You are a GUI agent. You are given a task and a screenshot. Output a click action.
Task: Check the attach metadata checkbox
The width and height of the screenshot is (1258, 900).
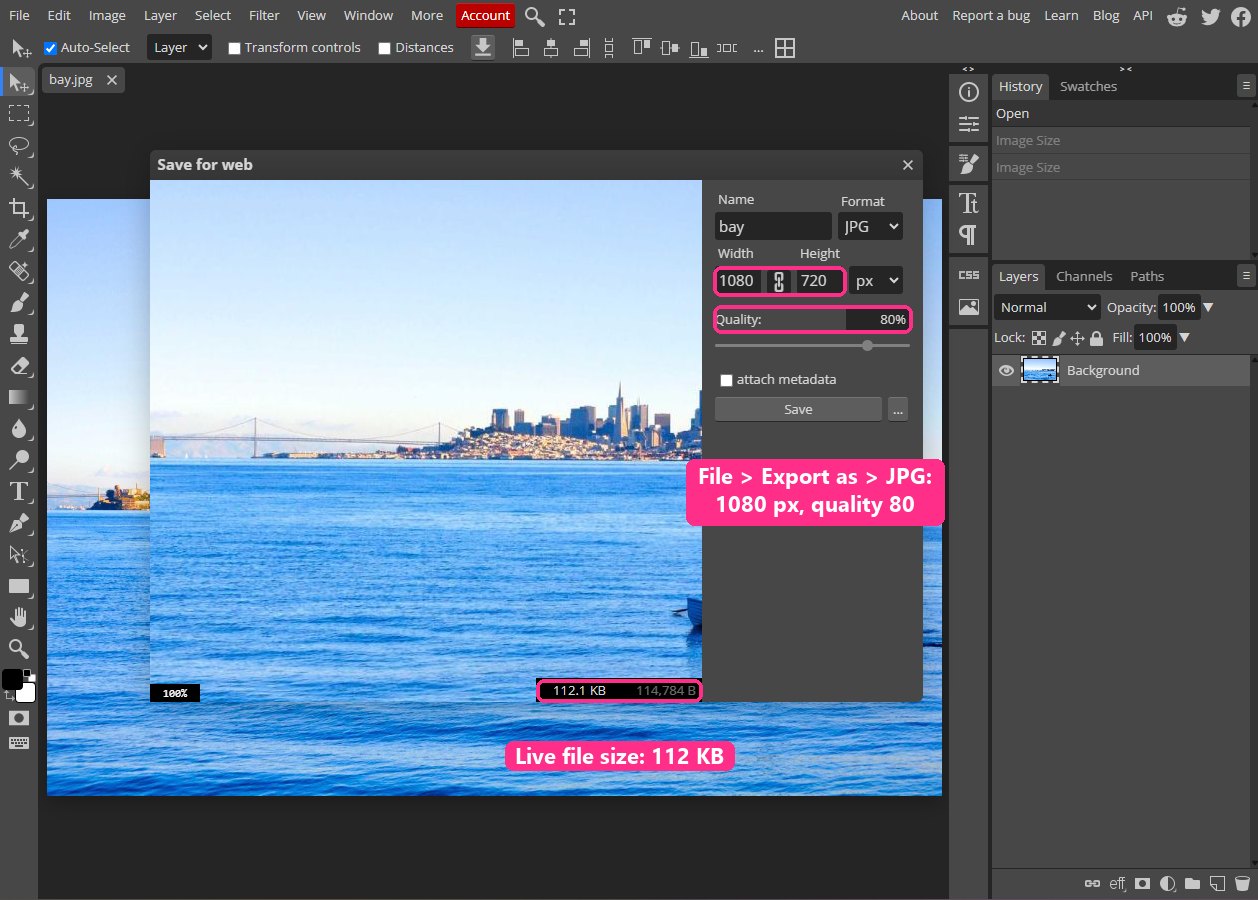tap(727, 380)
